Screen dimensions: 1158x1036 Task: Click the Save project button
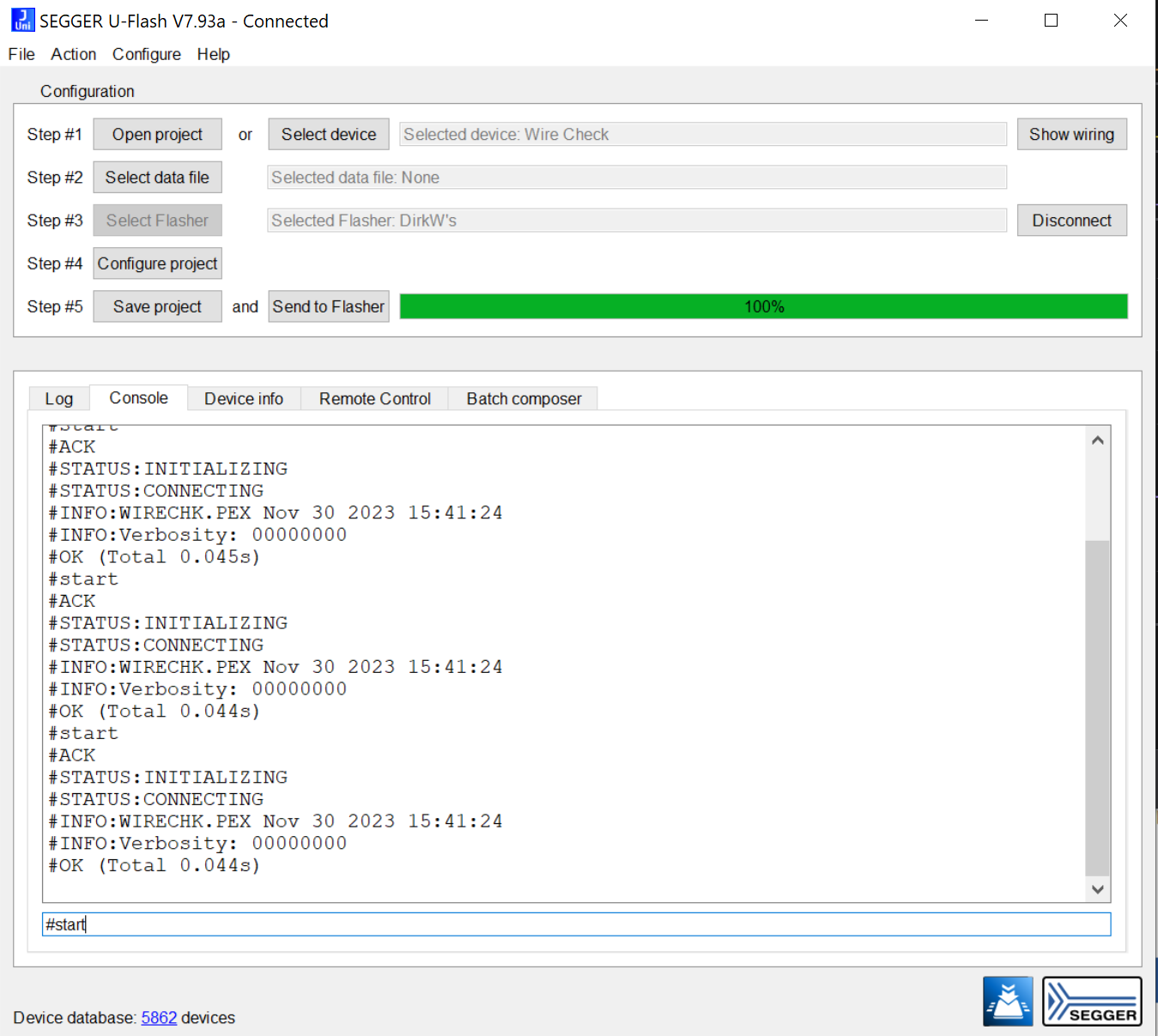pyautogui.click(x=157, y=306)
